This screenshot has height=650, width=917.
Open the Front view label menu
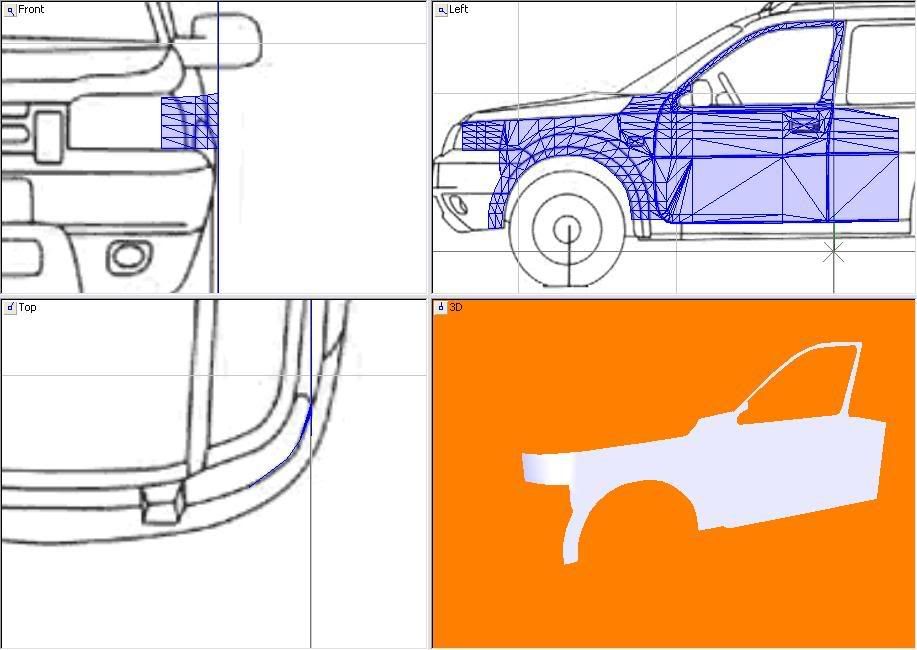(31, 9)
